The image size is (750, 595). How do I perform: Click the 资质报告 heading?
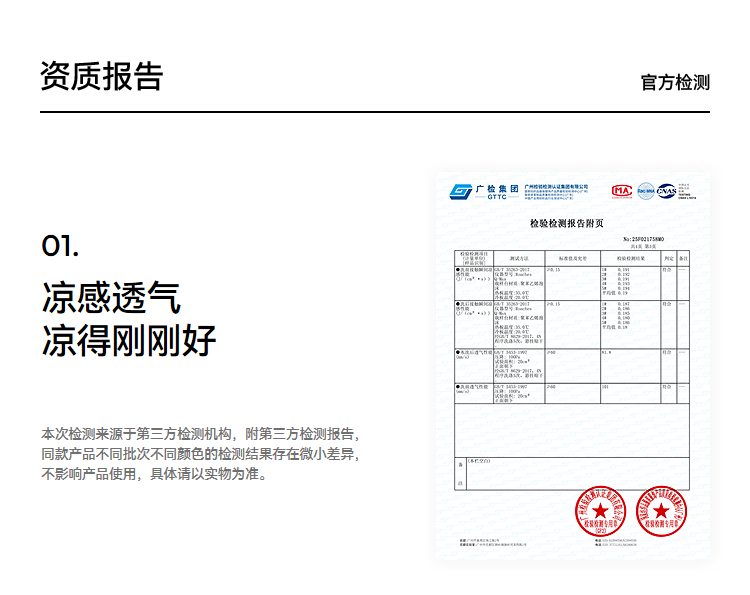pos(101,76)
